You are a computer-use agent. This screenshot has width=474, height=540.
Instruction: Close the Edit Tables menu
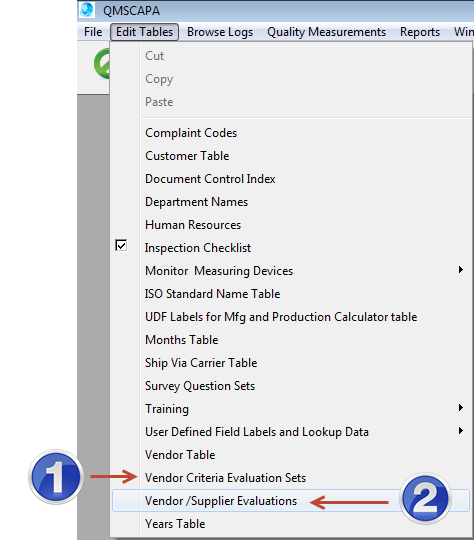tap(144, 32)
